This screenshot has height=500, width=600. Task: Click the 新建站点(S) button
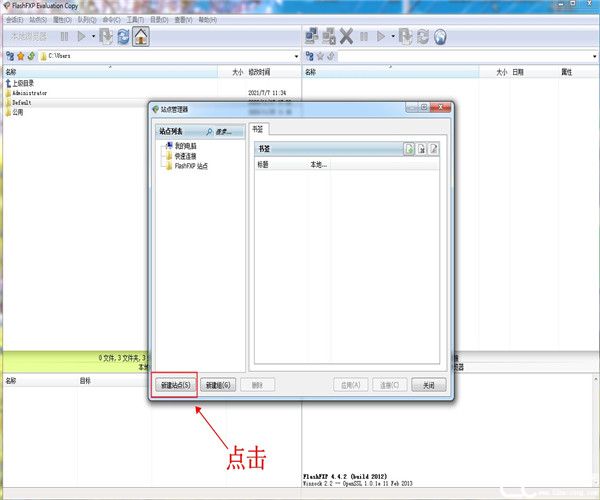tap(175, 384)
